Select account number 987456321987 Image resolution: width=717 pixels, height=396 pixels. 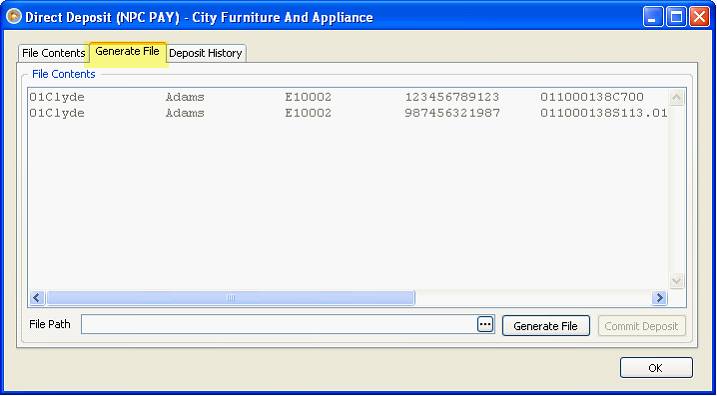click(452, 113)
